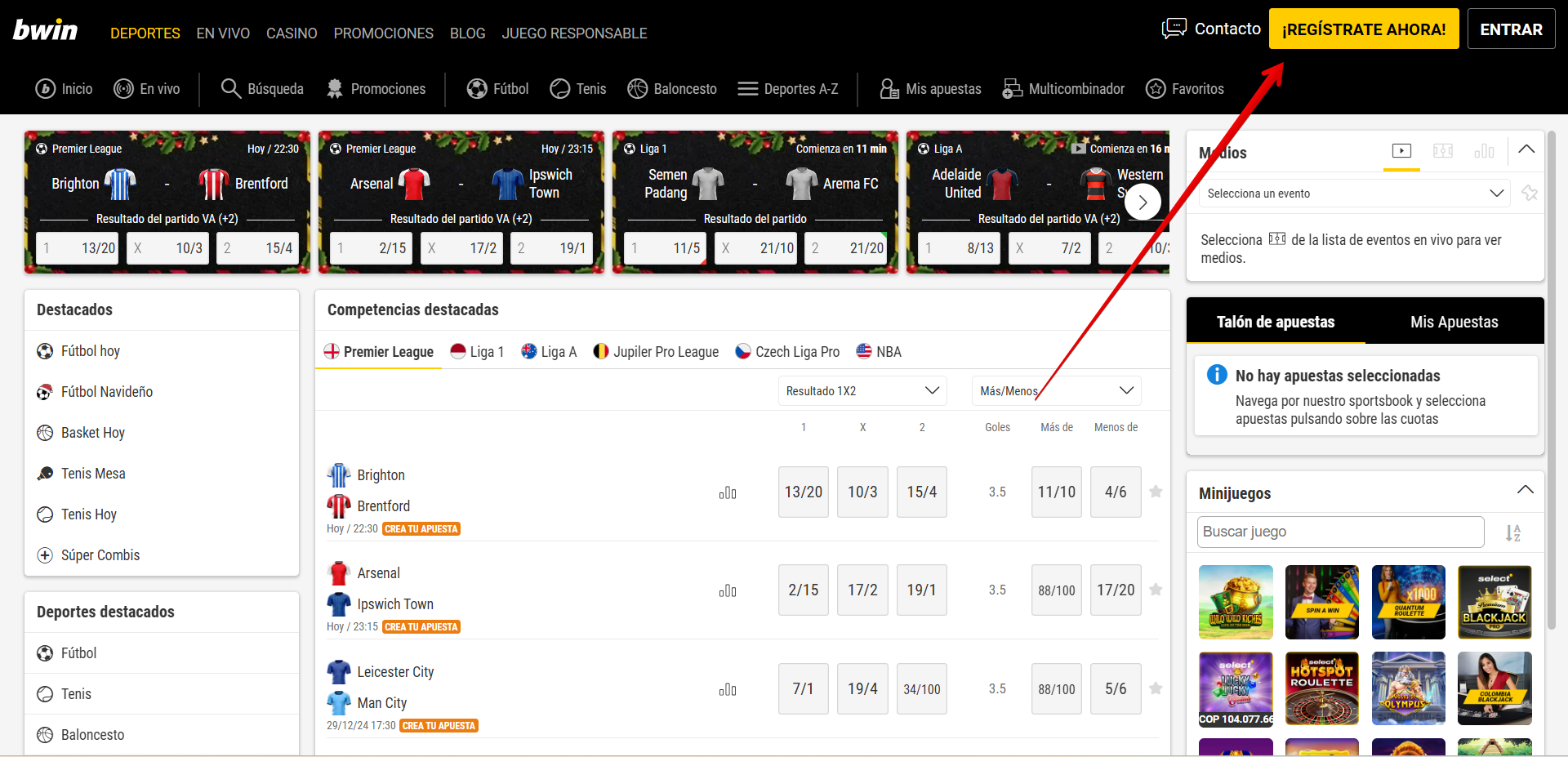Switch Medios panel to video stream icon
The height and width of the screenshot is (757, 1568).
1401,151
